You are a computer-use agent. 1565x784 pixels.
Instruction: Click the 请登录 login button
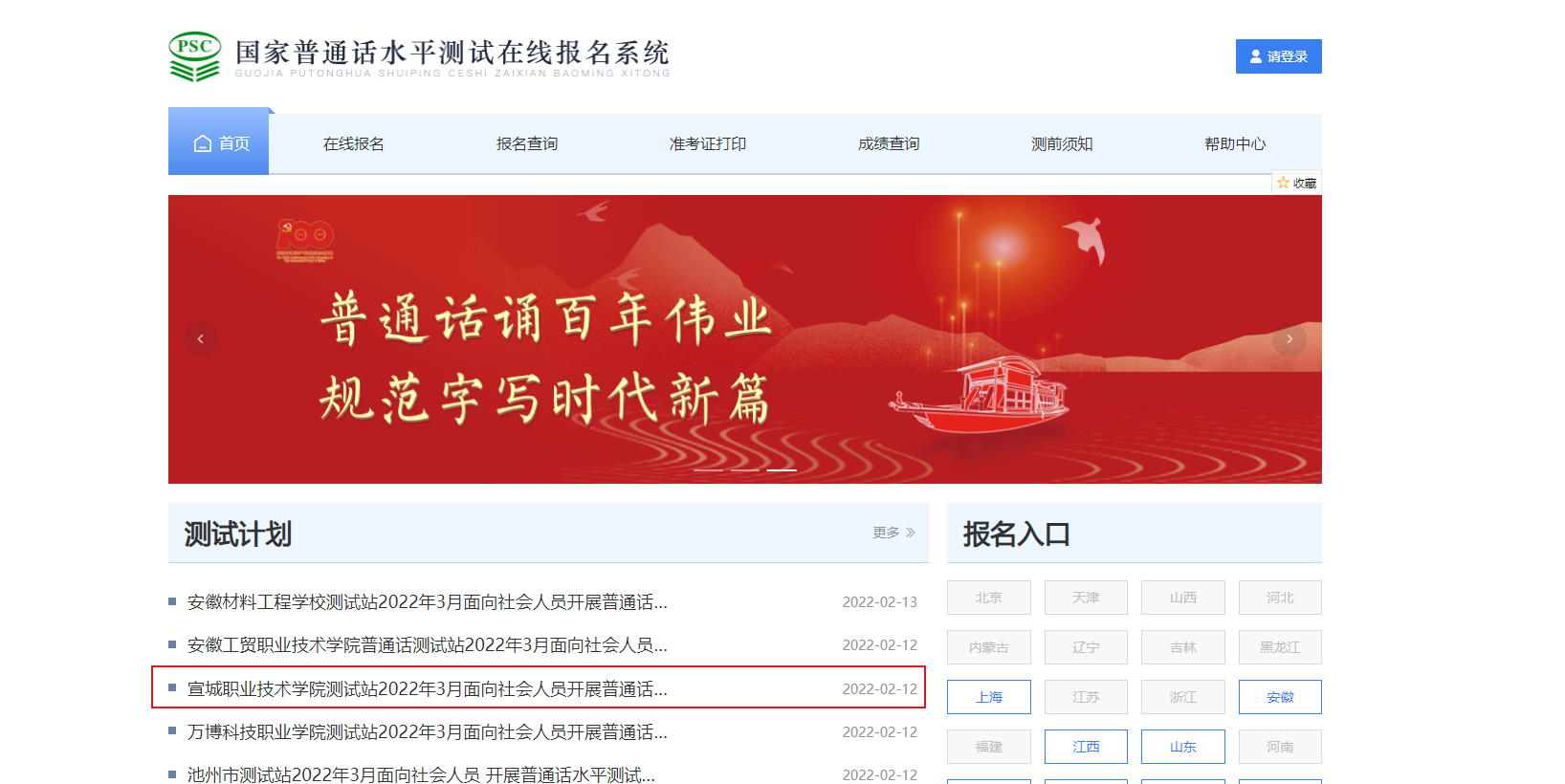(1278, 56)
